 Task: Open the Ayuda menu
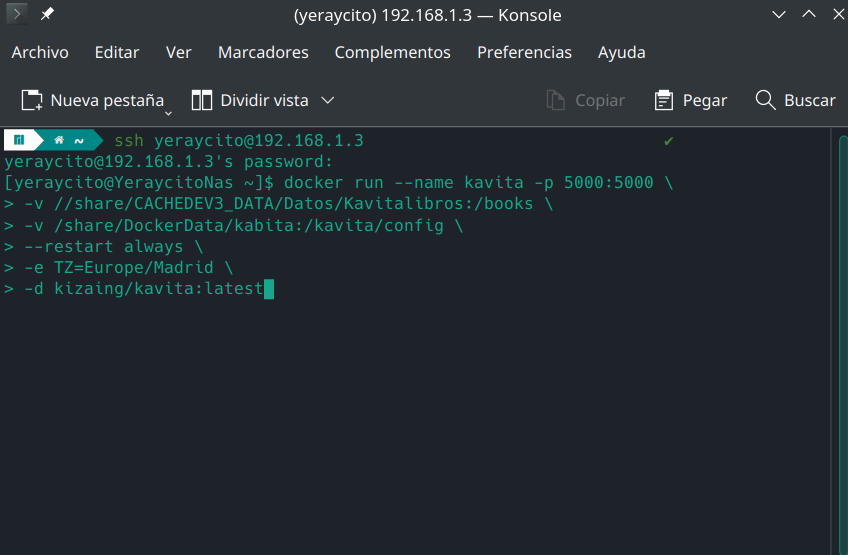[621, 52]
